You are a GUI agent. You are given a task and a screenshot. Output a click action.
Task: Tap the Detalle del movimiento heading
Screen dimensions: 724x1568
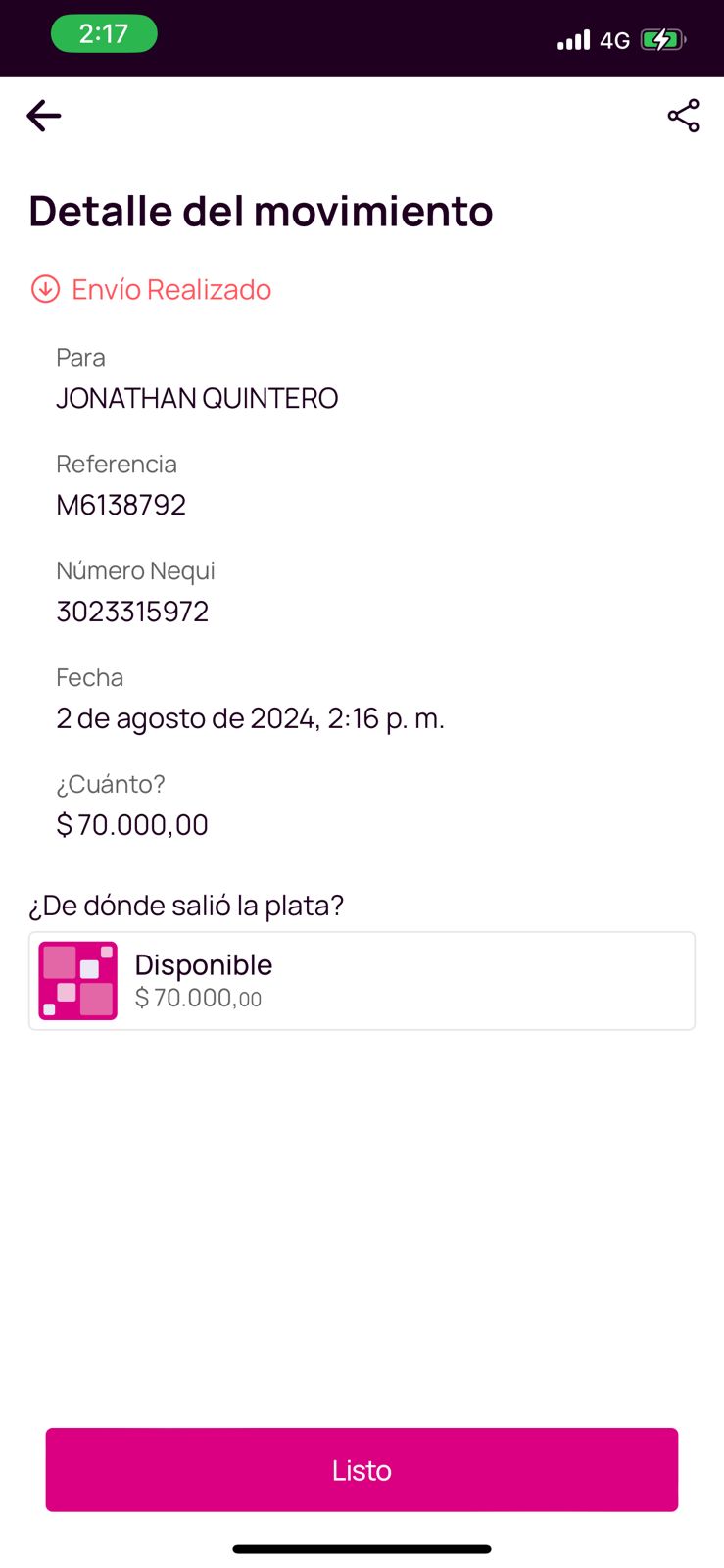click(x=261, y=211)
